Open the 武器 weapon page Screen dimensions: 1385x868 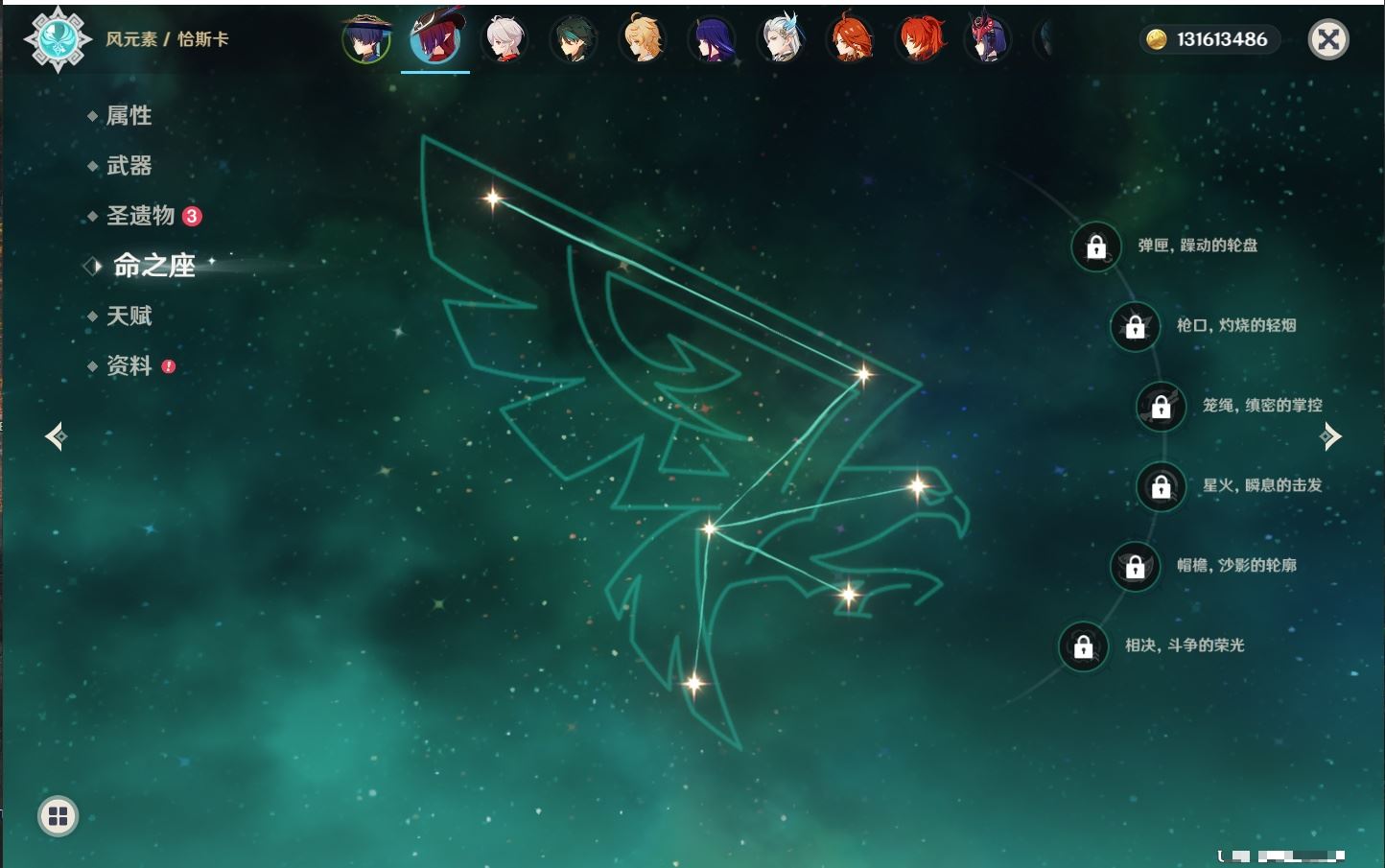click(x=129, y=166)
